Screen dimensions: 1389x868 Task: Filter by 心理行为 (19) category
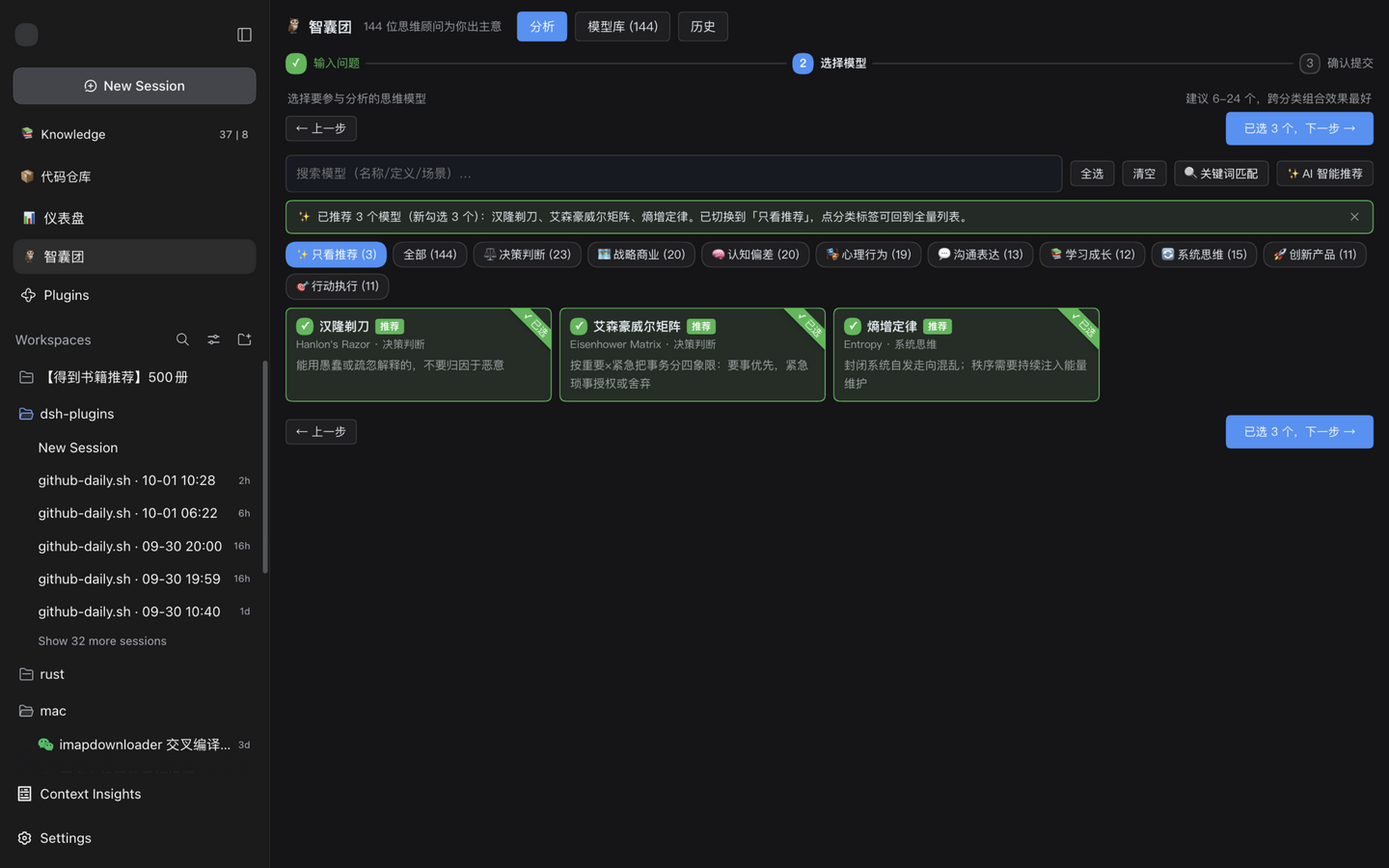pyautogui.click(x=868, y=255)
